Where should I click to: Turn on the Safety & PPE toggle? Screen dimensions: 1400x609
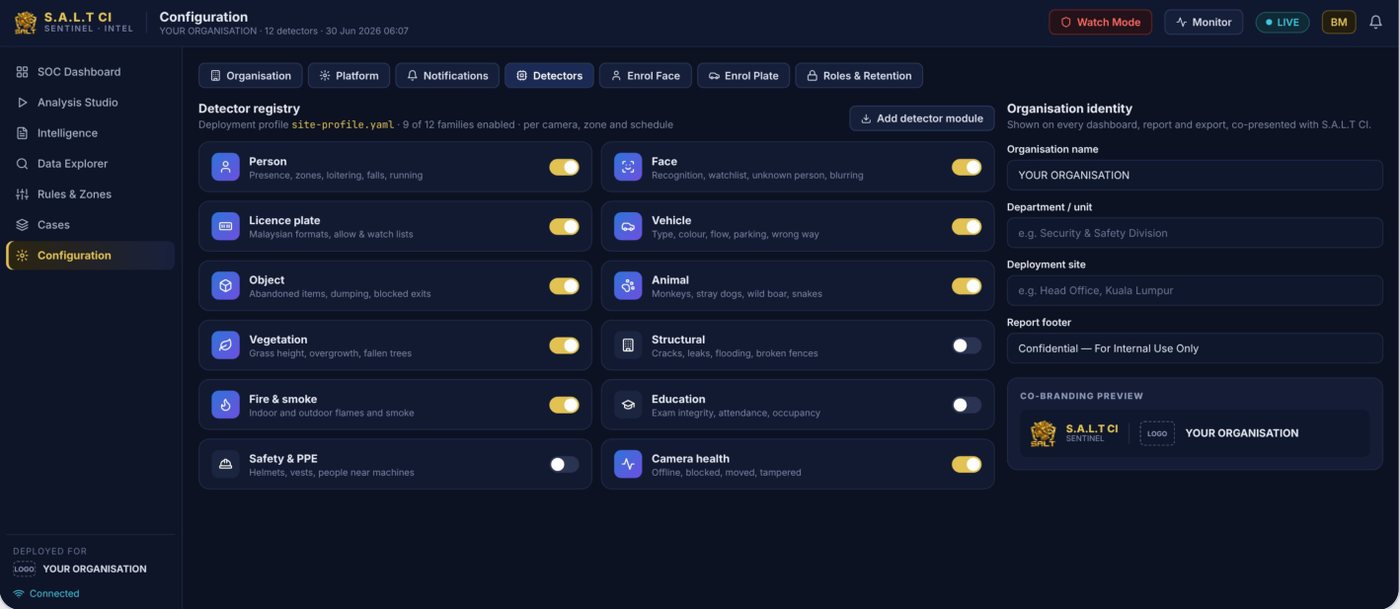click(x=564, y=464)
